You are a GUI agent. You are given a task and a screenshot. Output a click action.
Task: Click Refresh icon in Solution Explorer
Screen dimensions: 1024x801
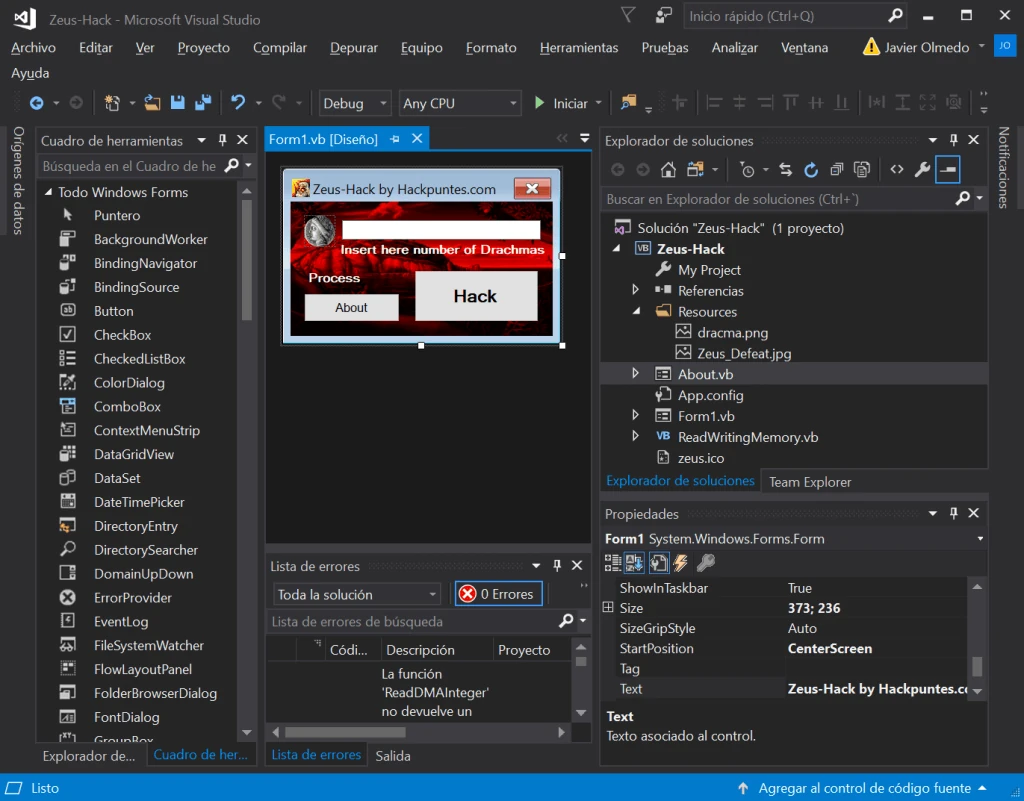[810, 170]
